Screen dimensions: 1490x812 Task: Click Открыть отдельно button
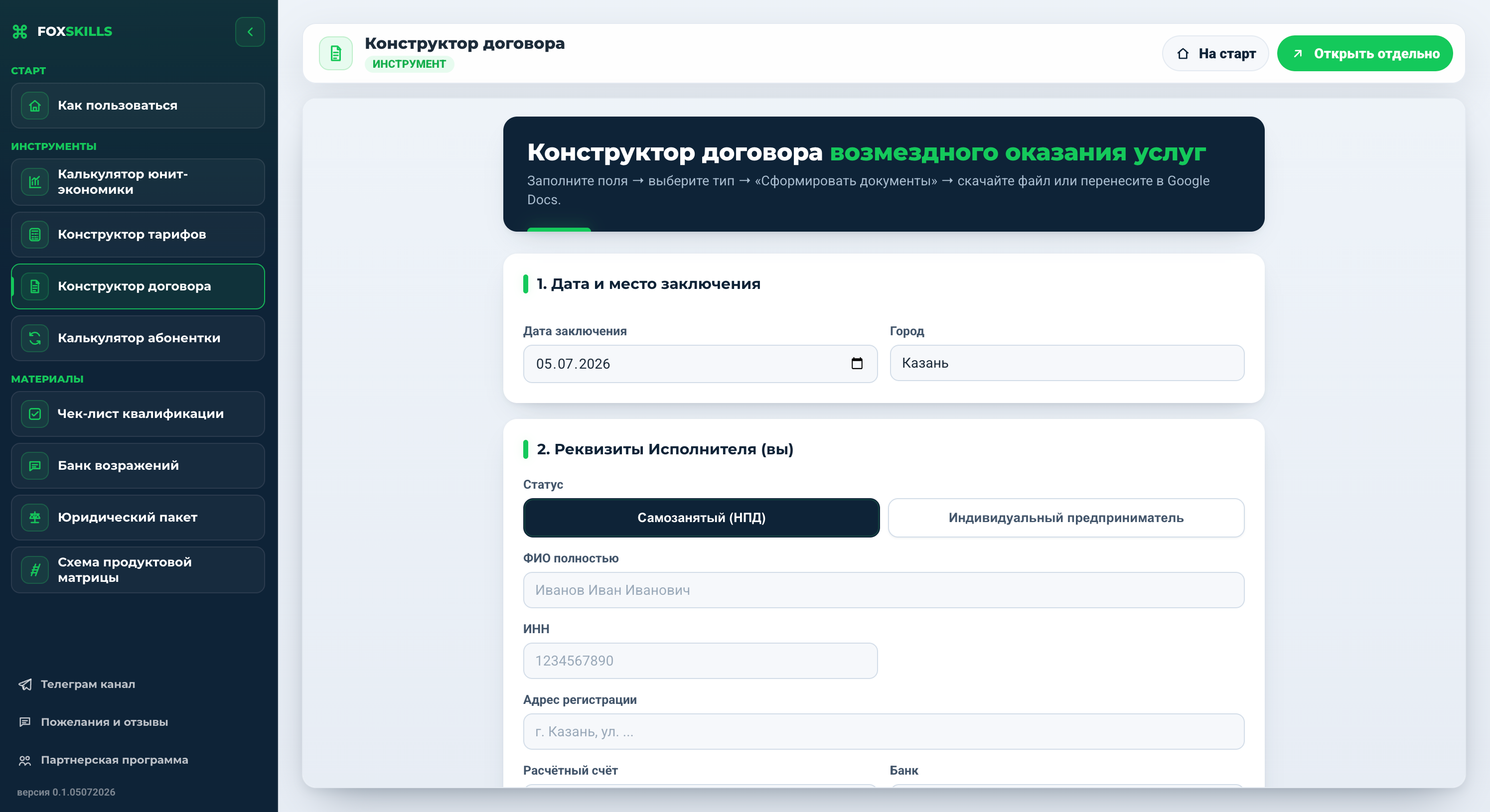[1364, 53]
